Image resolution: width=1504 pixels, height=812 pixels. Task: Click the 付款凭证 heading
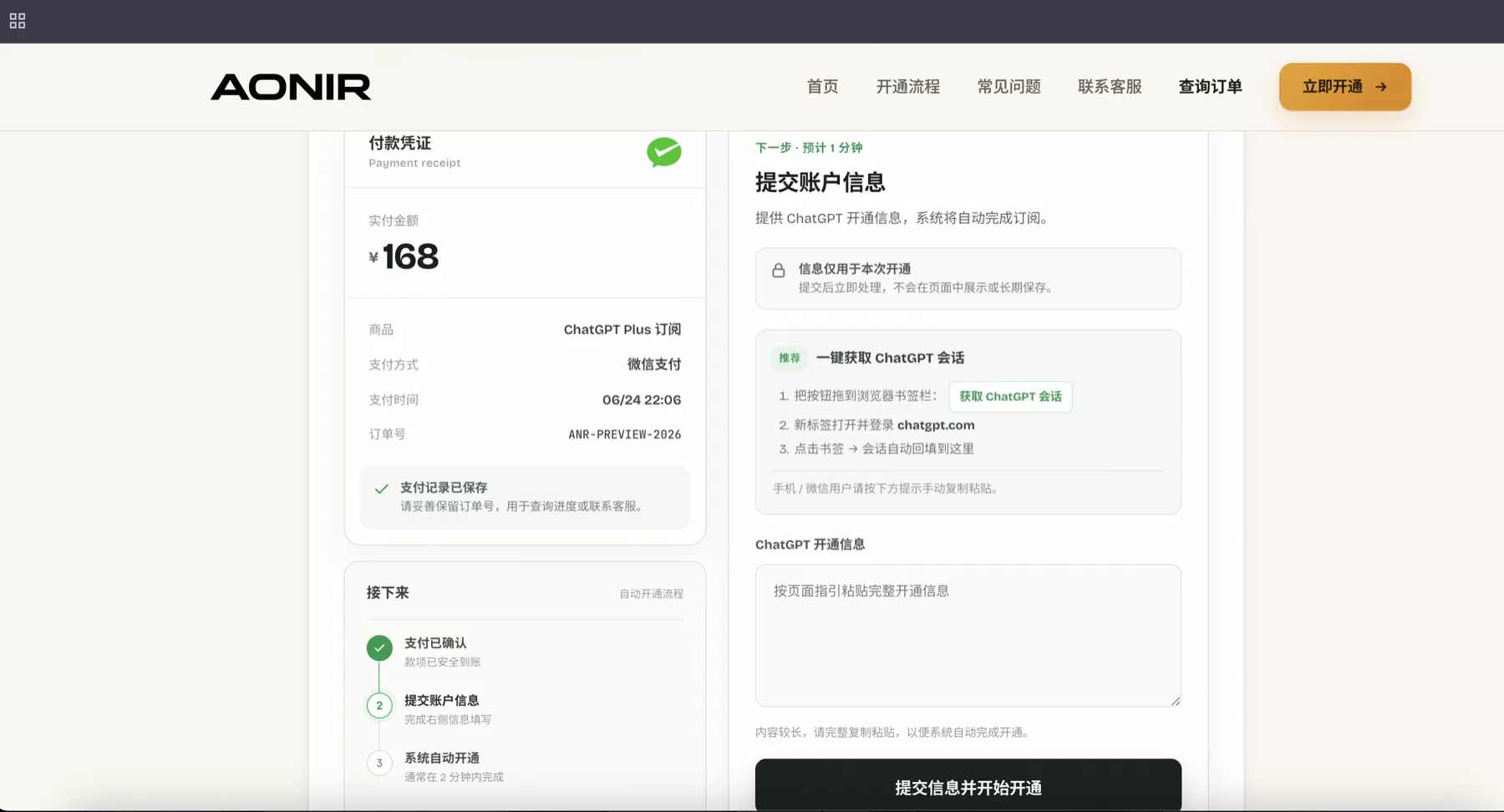click(x=400, y=144)
